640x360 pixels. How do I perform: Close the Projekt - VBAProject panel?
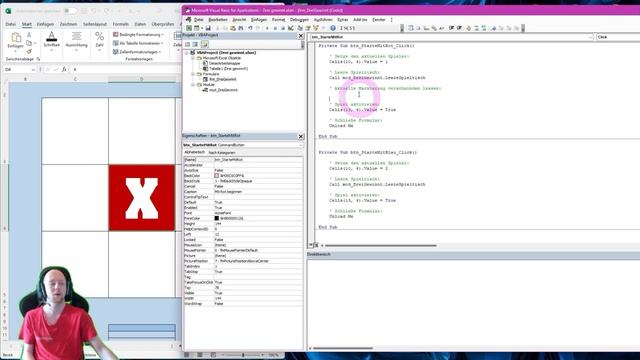point(301,36)
